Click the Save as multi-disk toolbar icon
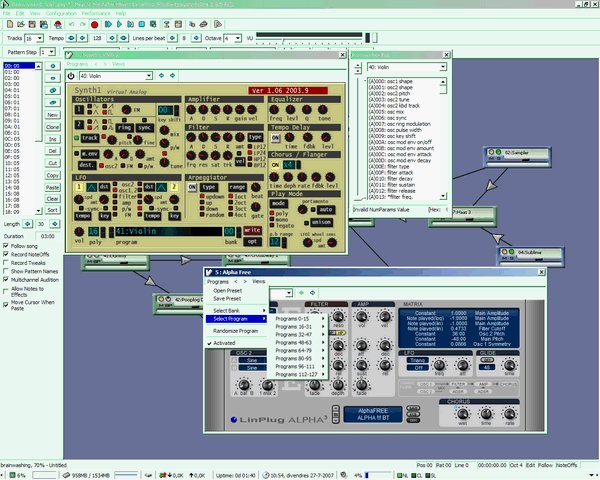600x480 pixels. pos(44,24)
